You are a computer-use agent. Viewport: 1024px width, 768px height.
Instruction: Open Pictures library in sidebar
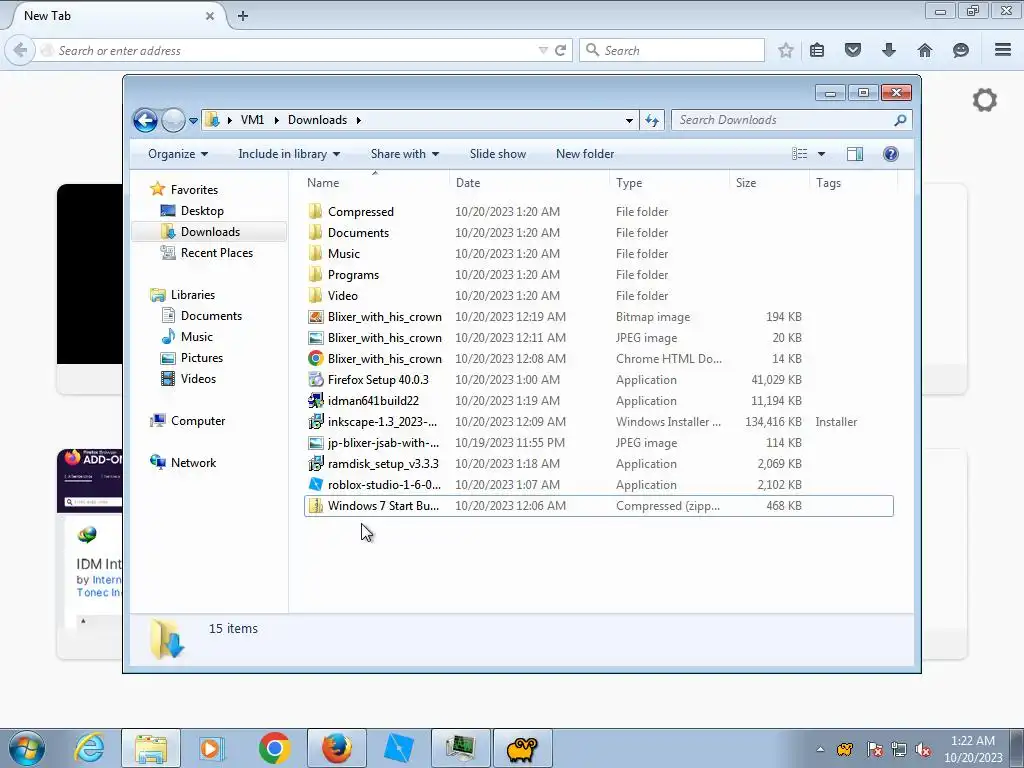(202, 358)
